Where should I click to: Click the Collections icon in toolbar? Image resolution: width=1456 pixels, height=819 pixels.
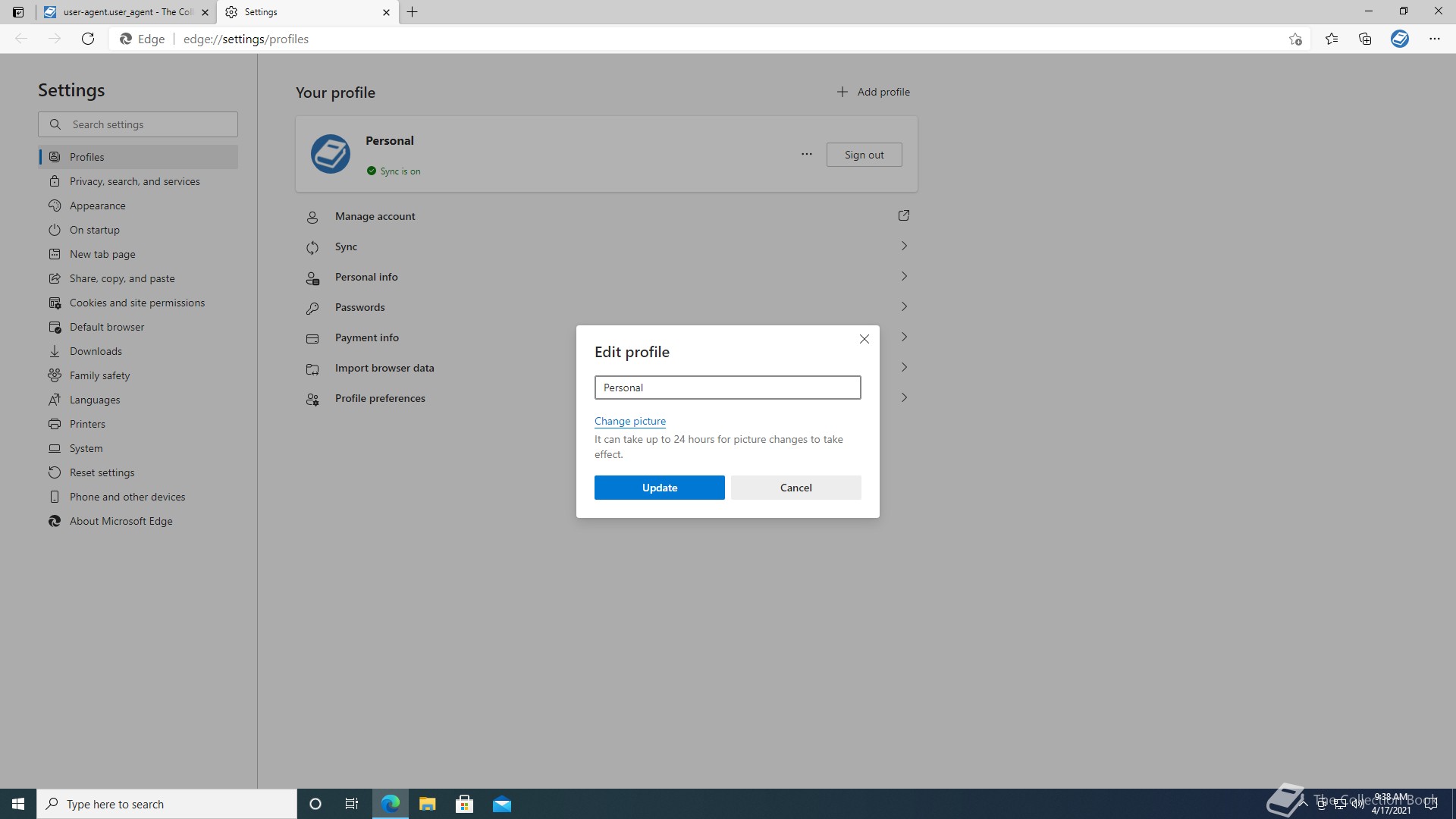(1365, 39)
